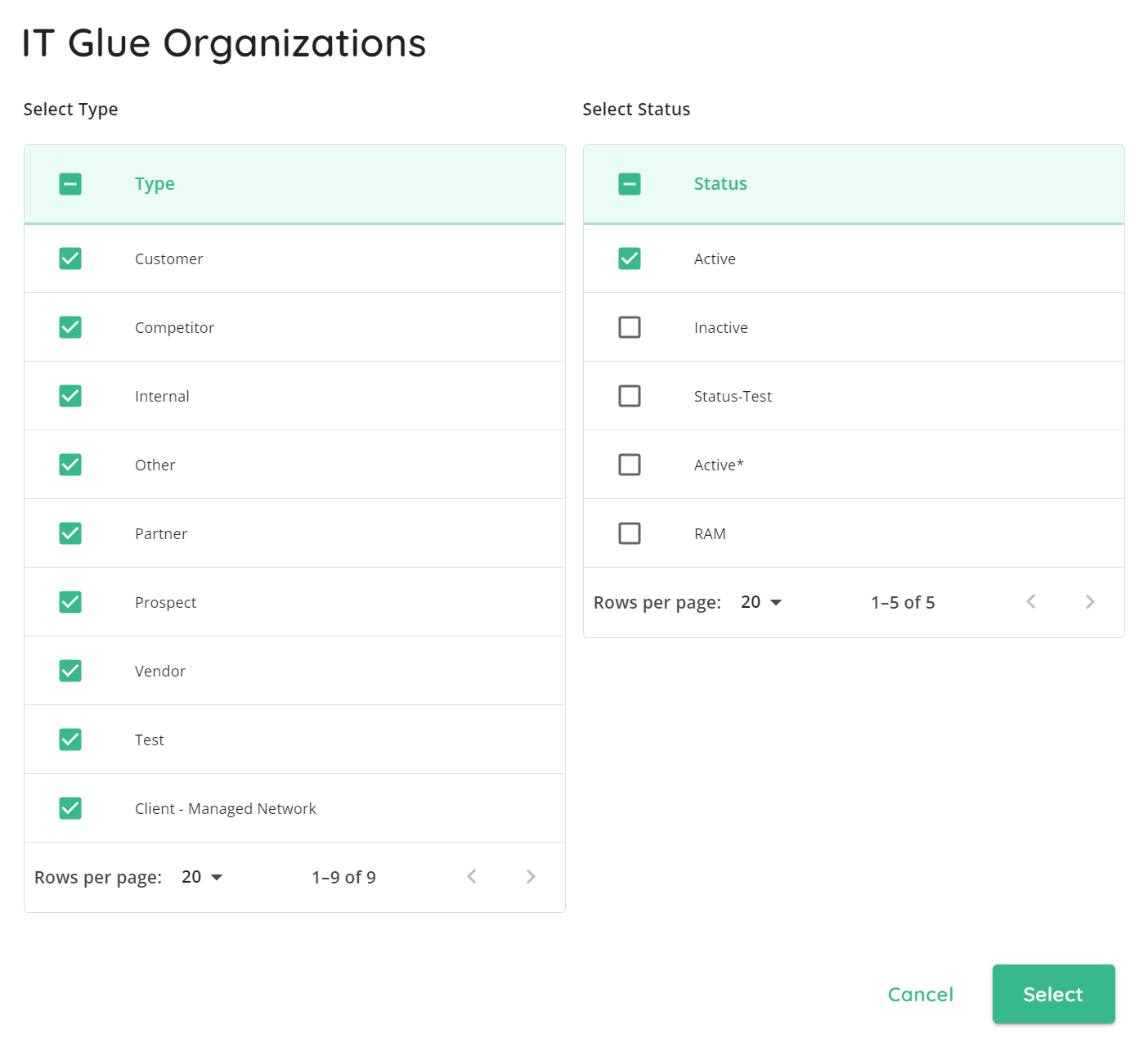Toggle the select-all checkbox in Status header
This screenshot has width=1148, height=1052.
coord(630,184)
